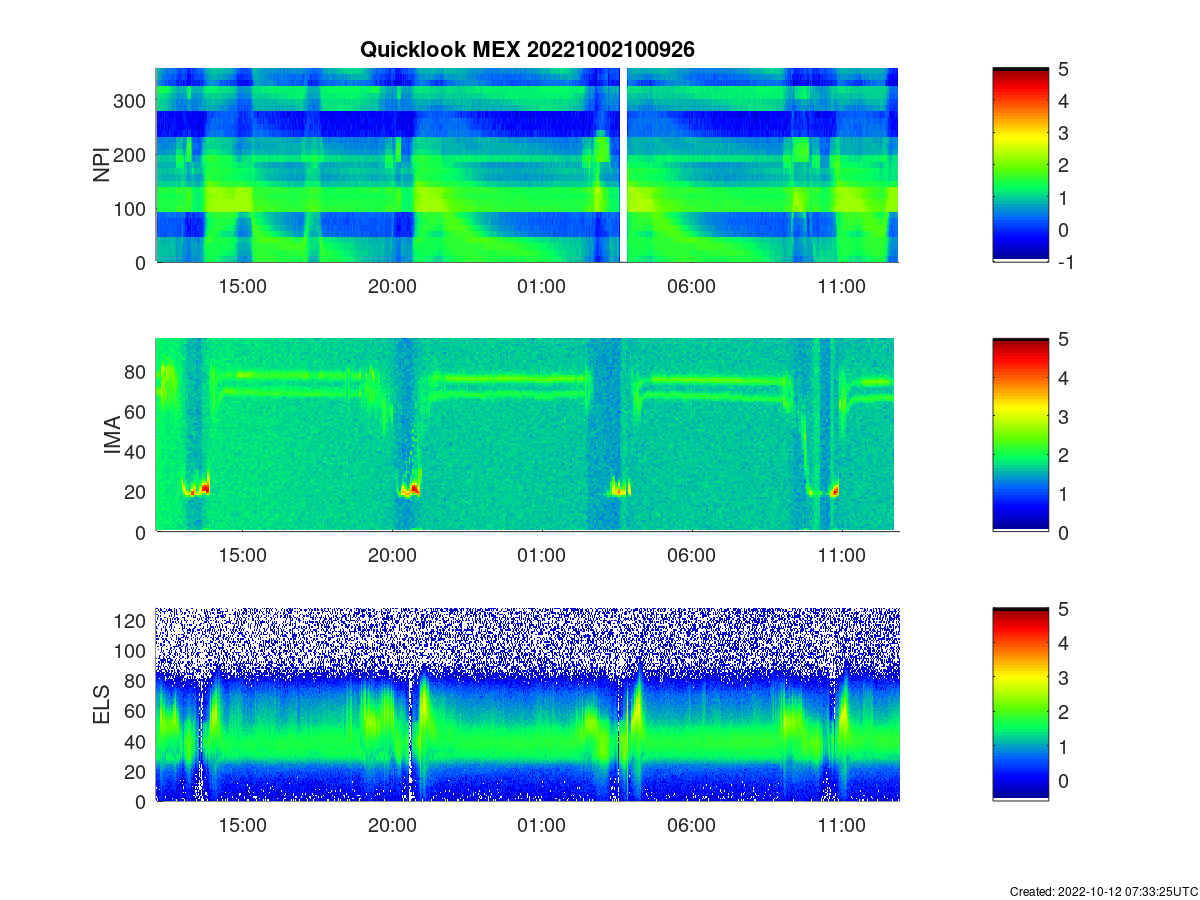Image resolution: width=1200 pixels, height=900 pixels.
Task: Click the '11:00' label under IMA plot
Action: [x=842, y=556]
